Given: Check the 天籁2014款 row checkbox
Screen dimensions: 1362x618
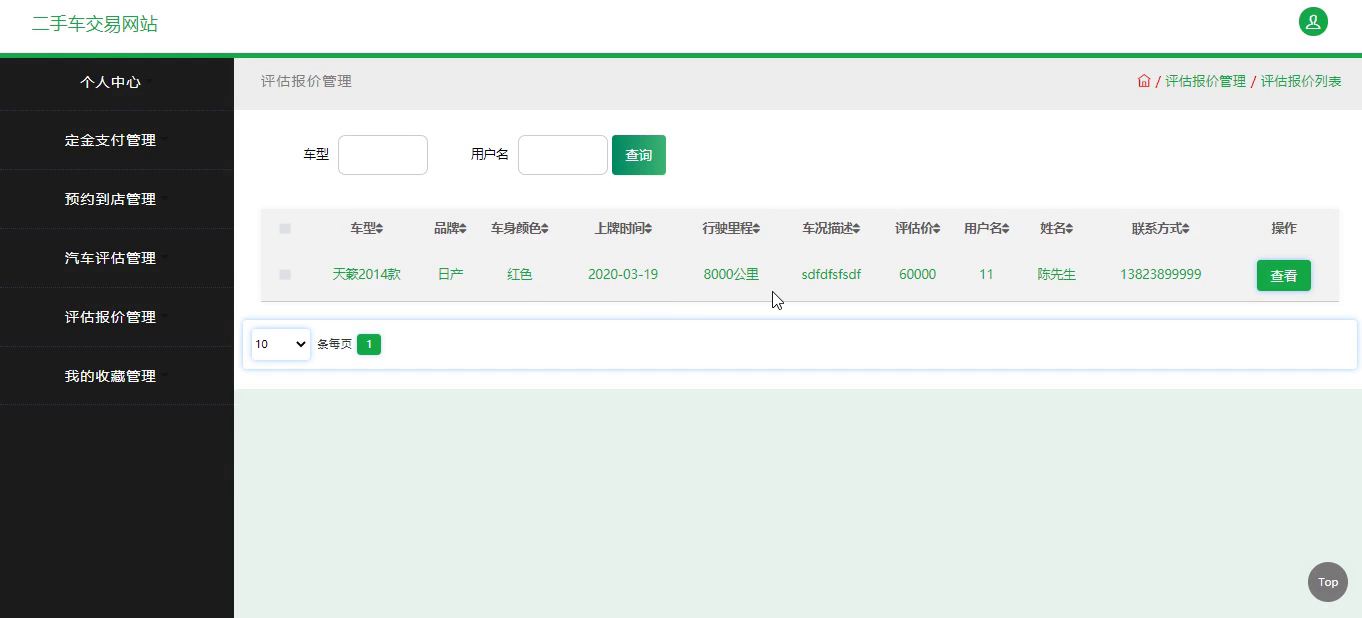Looking at the screenshot, I should (285, 274).
